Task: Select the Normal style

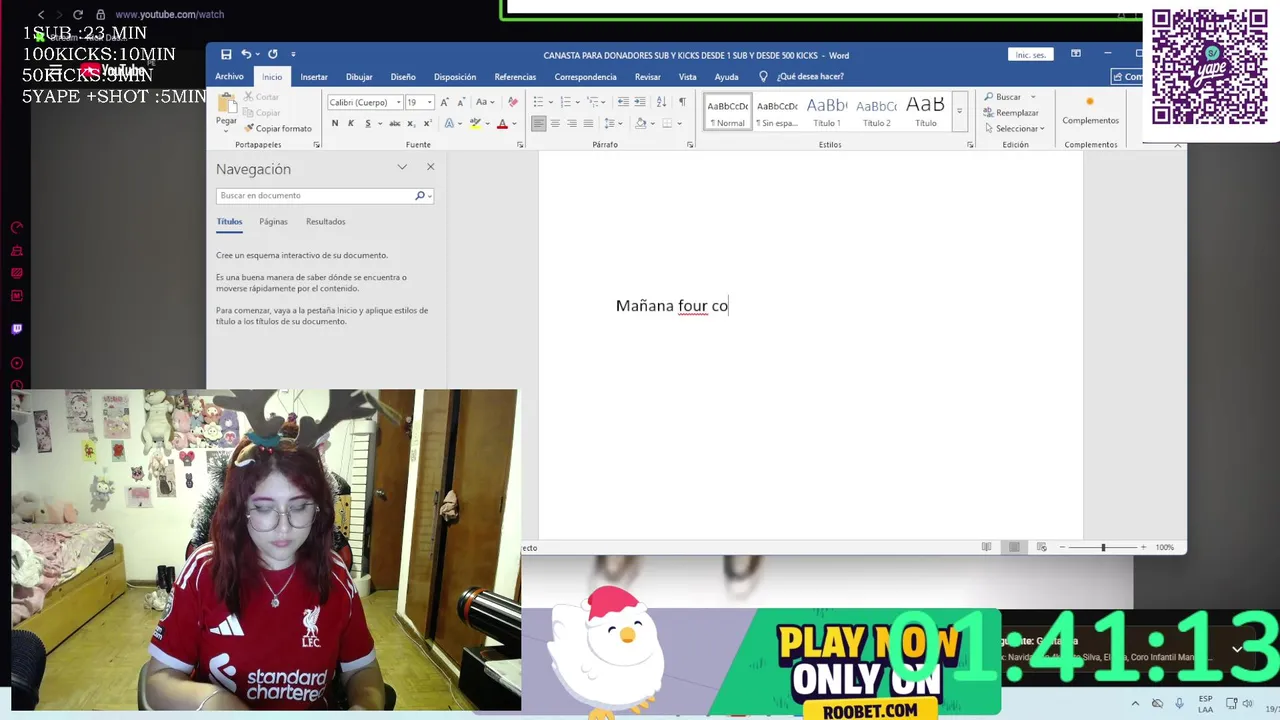Action: [727, 112]
